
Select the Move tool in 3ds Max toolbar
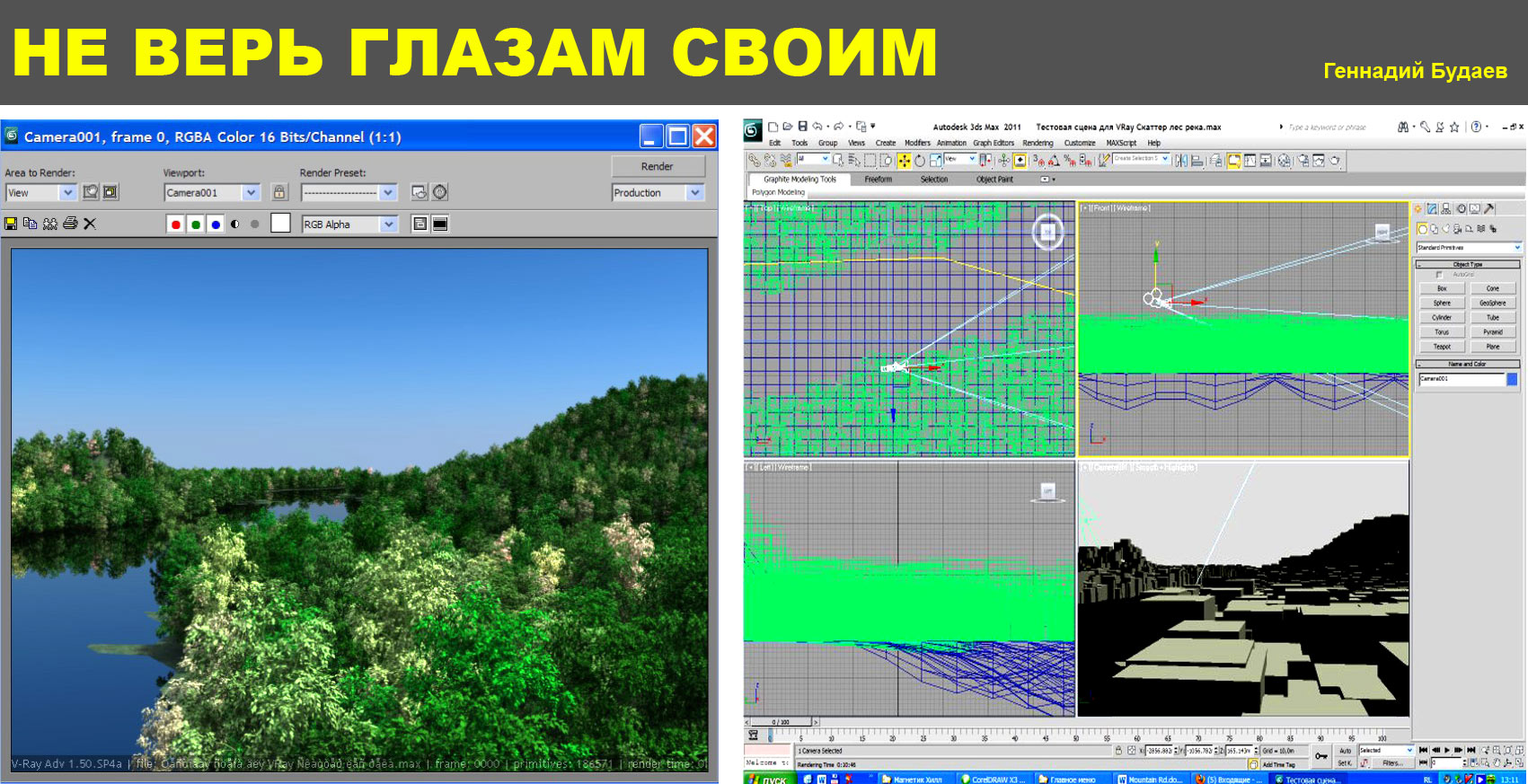[x=904, y=161]
